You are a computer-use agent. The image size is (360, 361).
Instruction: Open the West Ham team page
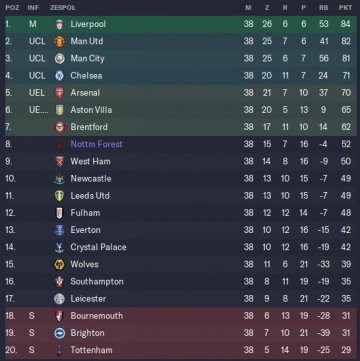pyautogui.click(x=90, y=161)
